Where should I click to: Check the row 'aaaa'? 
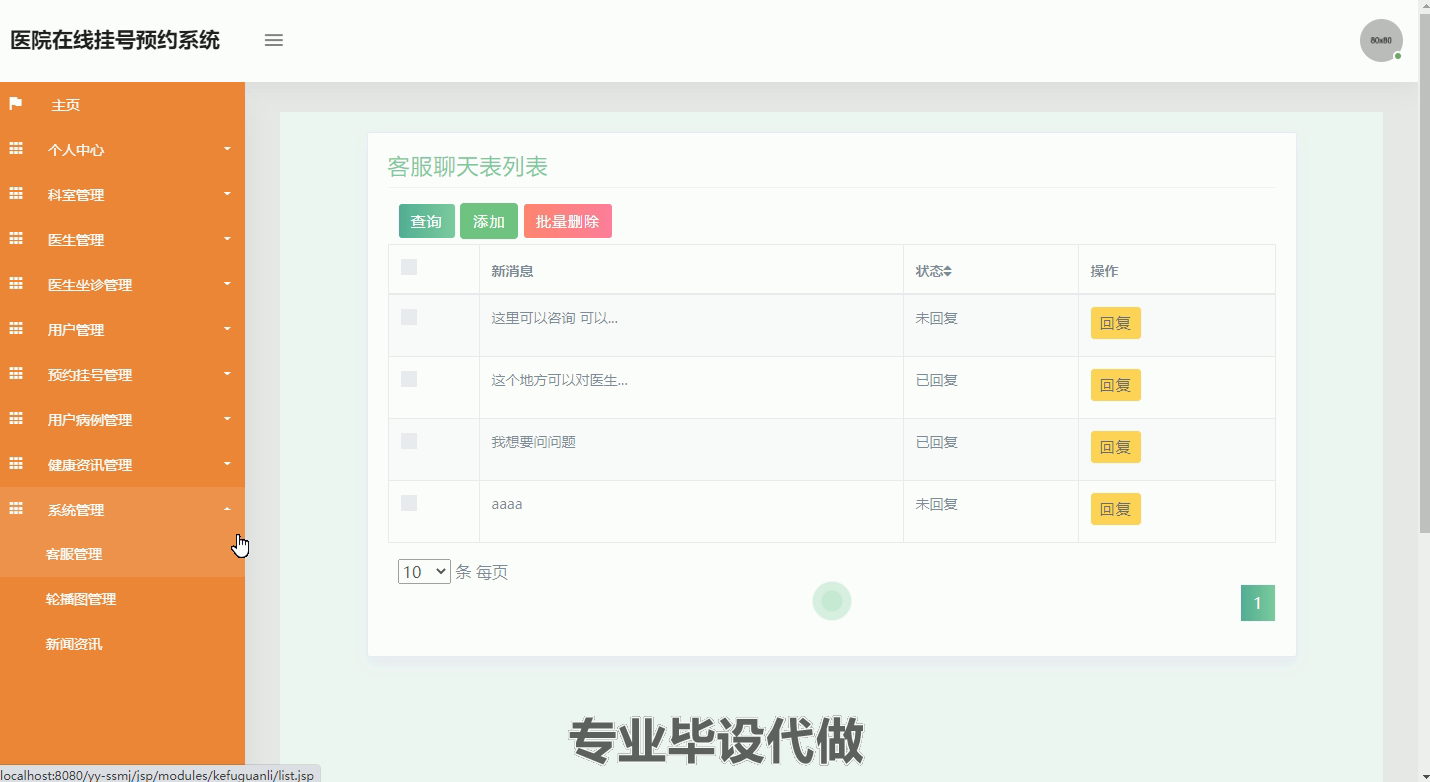click(x=409, y=503)
